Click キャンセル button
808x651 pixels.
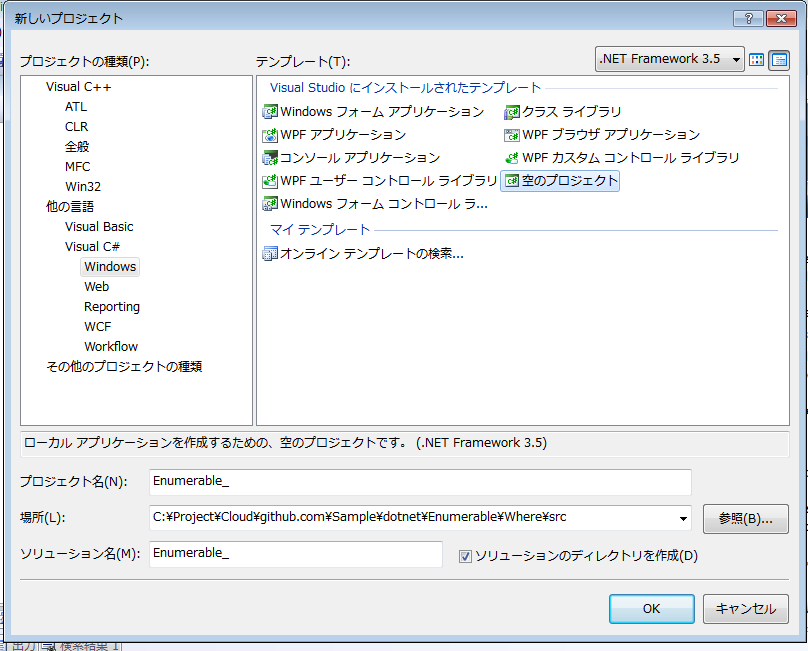(x=746, y=609)
